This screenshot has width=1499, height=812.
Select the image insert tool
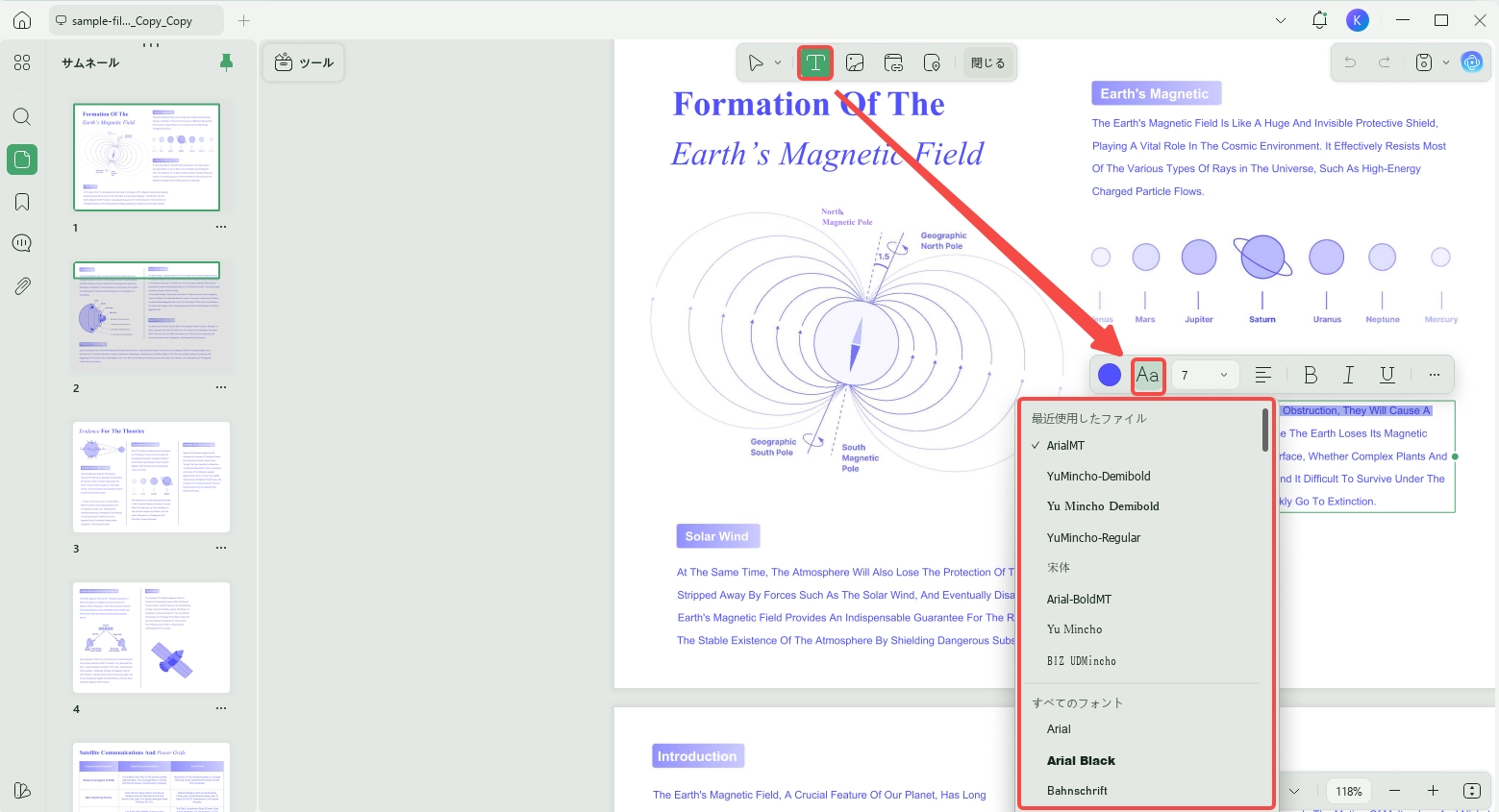click(855, 63)
